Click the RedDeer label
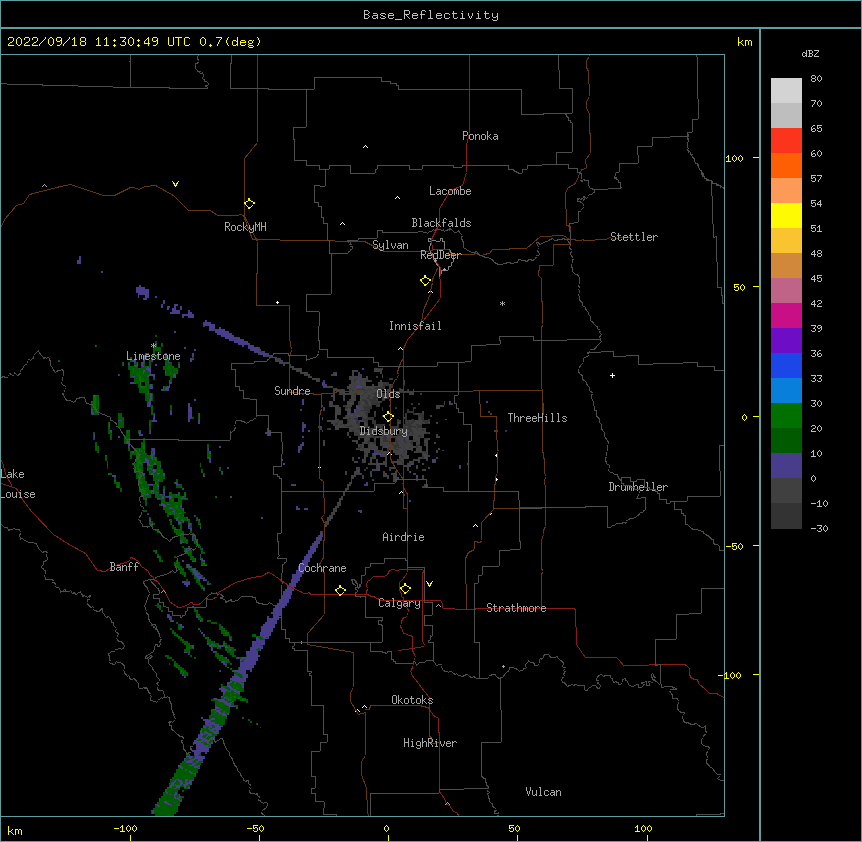The height and width of the screenshot is (842, 862). [440, 255]
